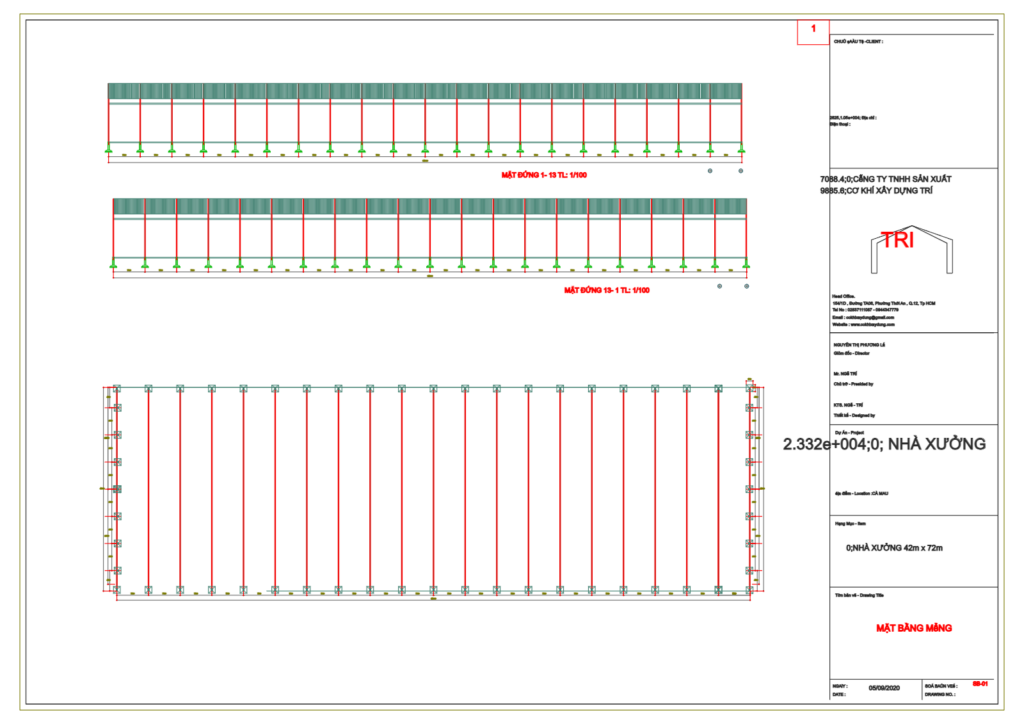Viewport: 1024px width, 724px height.
Task: Click the red sheet number "1" box
Action: point(813,32)
